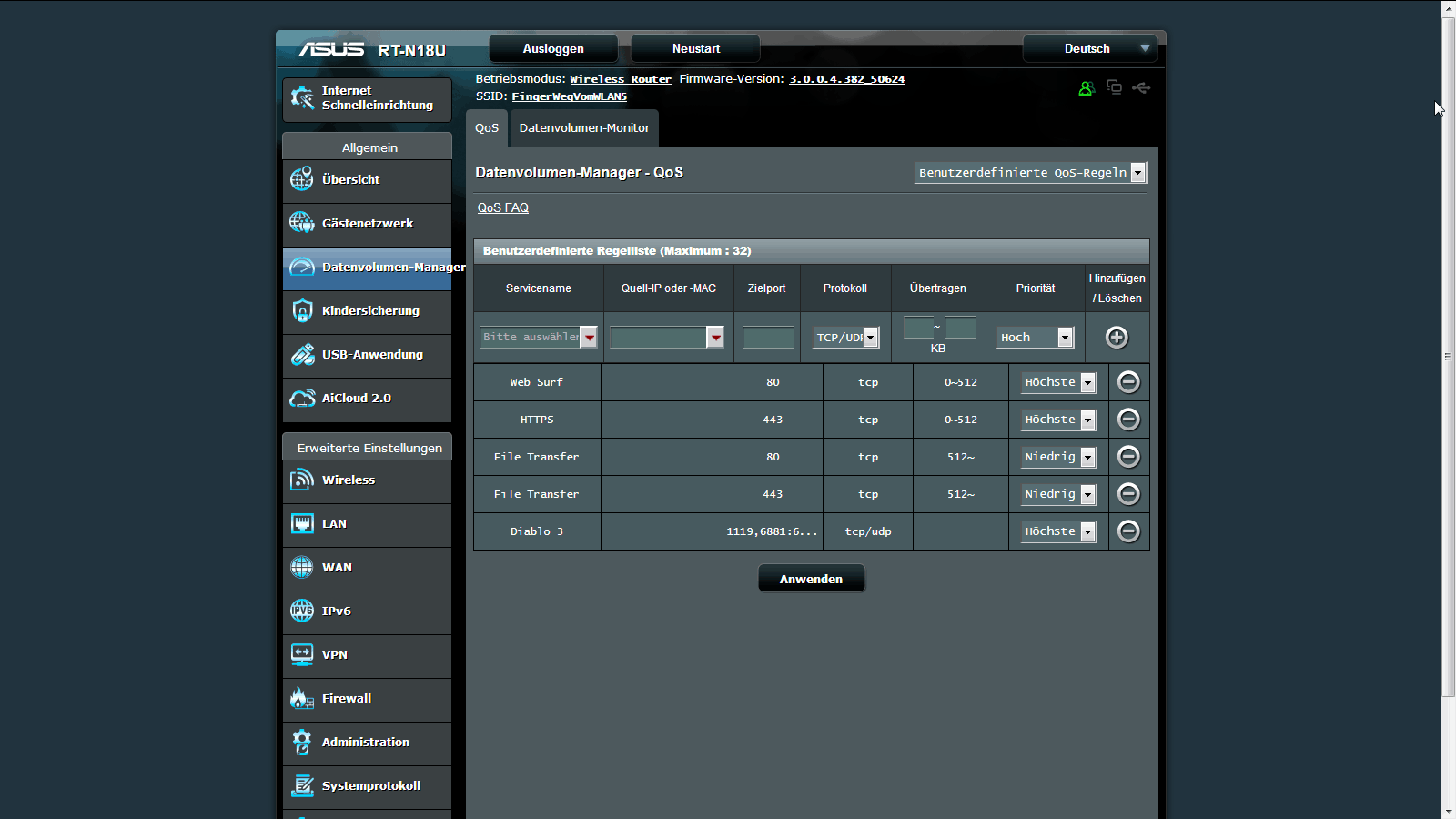The image size is (1456, 819).
Task: Click the AiCloud 2.0 cloud icon
Action: click(302, 398)
